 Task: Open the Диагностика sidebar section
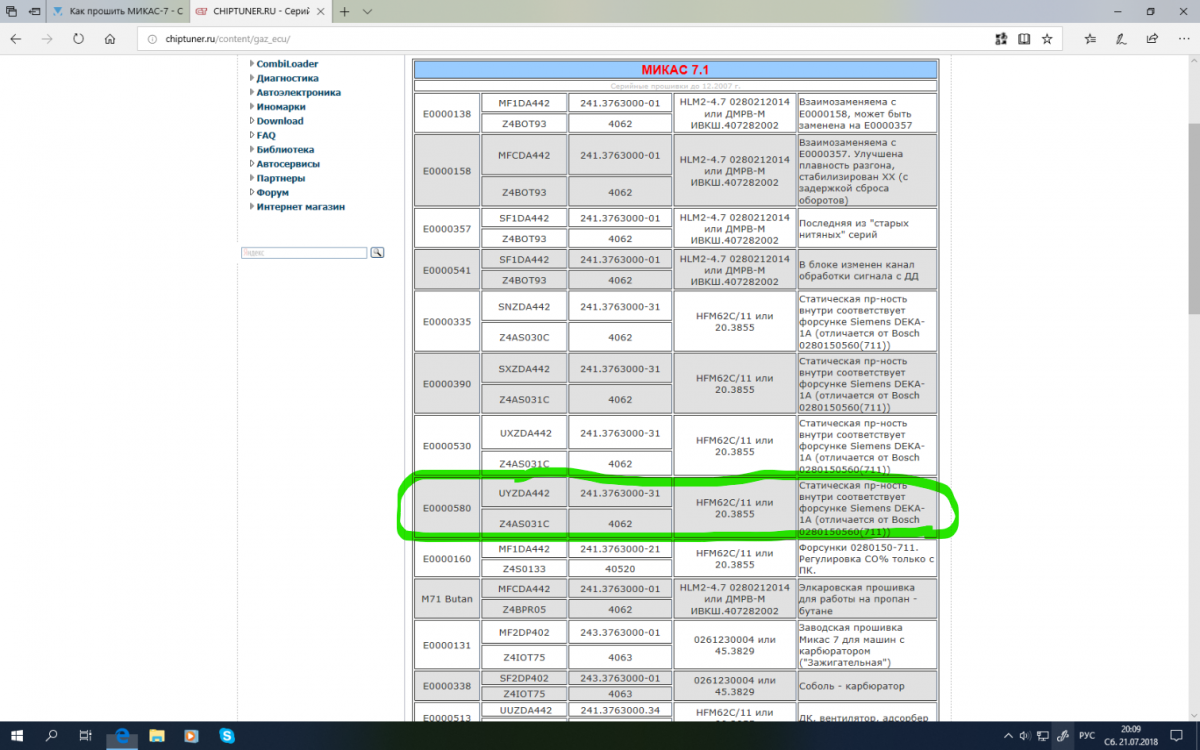[287, 78]
